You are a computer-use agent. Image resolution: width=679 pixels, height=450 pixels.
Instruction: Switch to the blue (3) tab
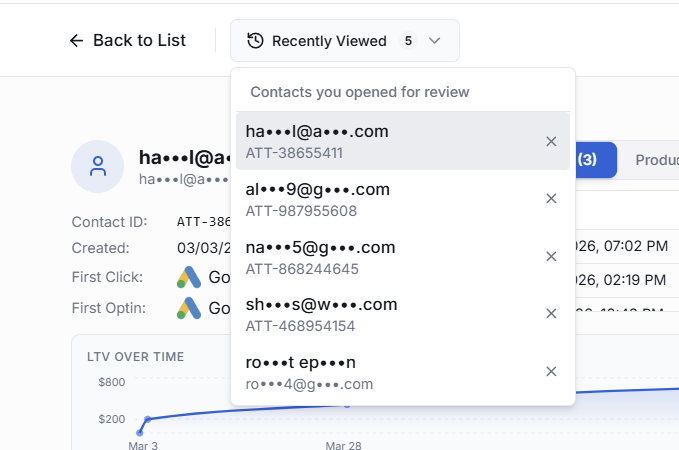(595, 160)
